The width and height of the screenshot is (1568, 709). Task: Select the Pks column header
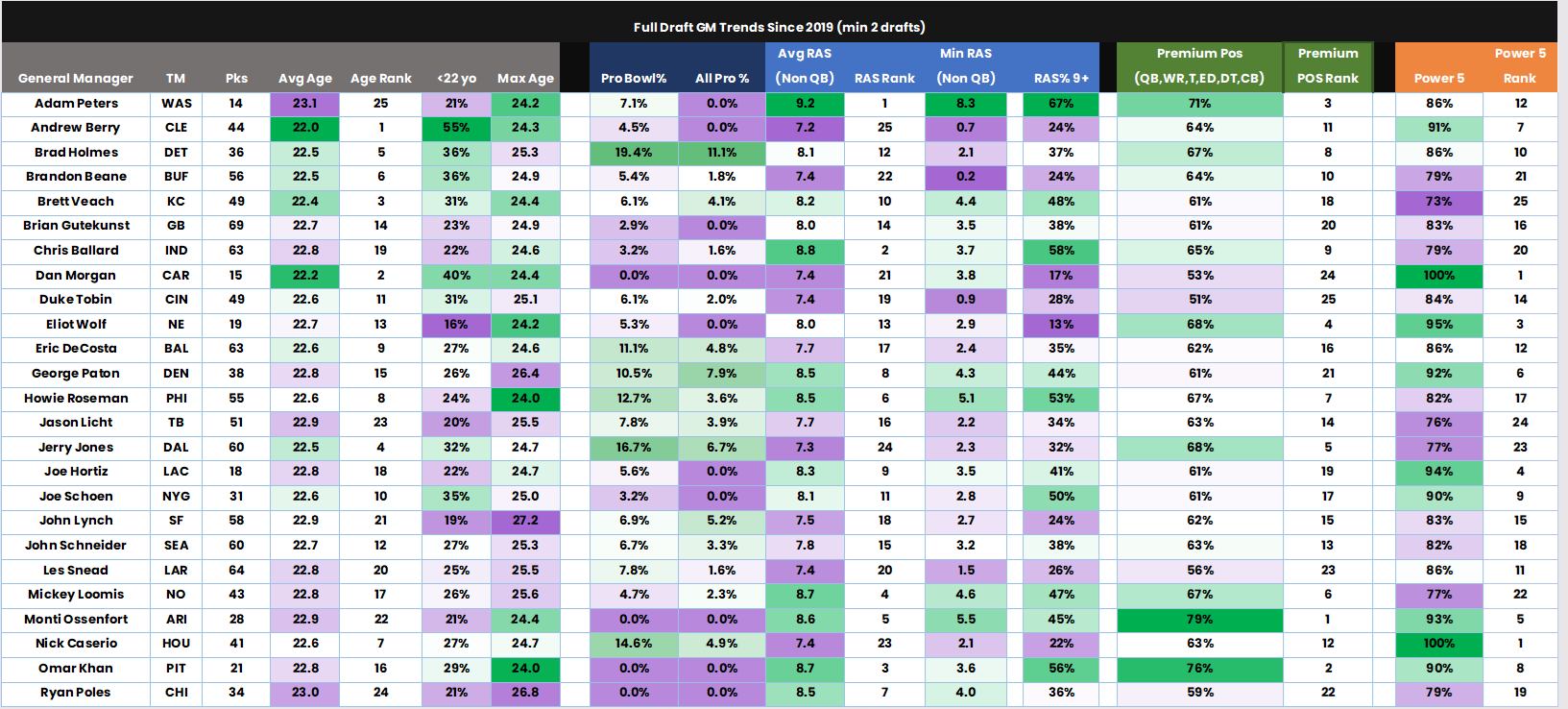(236, 79)
